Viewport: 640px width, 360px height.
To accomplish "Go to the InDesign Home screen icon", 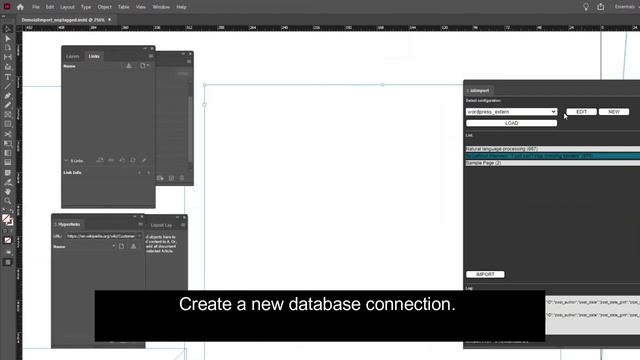I will pyautogui.click(x=20, y=7).
